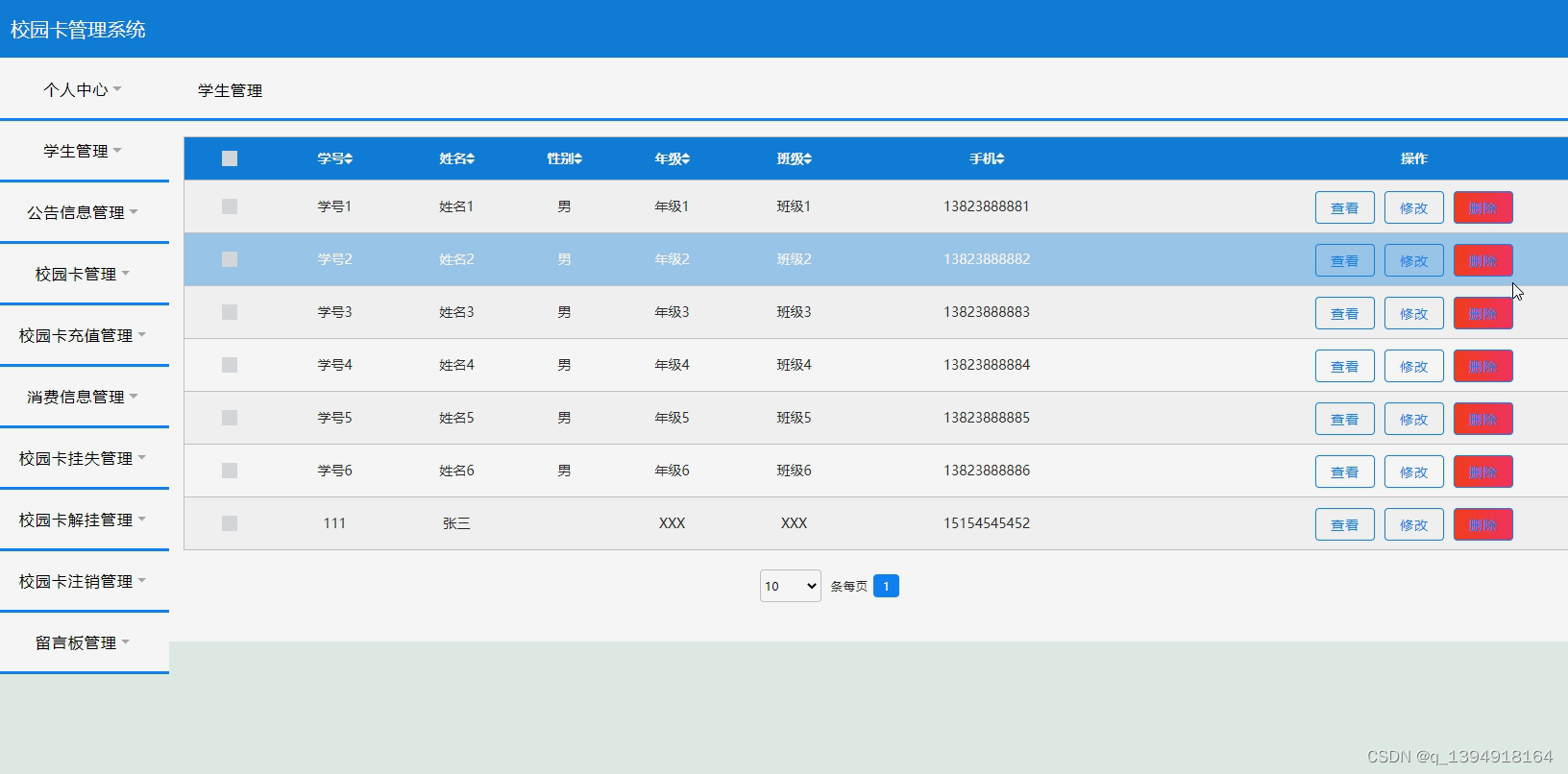Edit 学号2 record with 修改

click(1414, 260)
